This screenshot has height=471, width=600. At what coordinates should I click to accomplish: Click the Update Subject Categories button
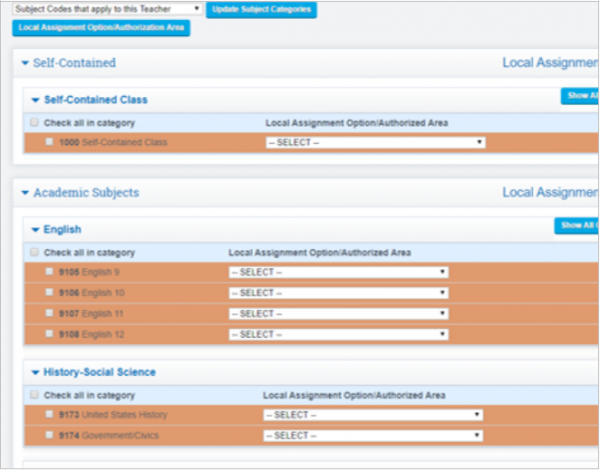point(263,9)
